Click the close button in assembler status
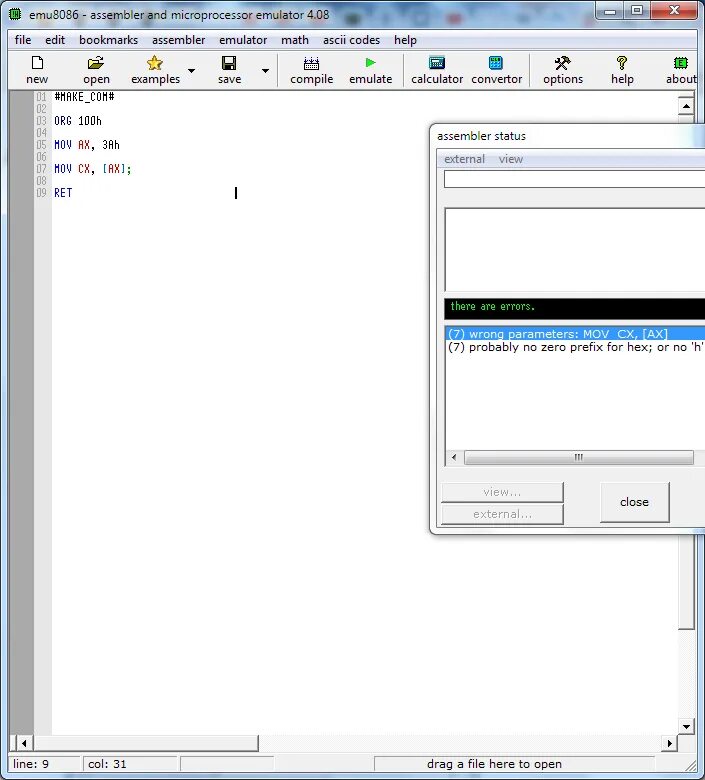The width and height of the screenshot is (705, 780). 634,502
